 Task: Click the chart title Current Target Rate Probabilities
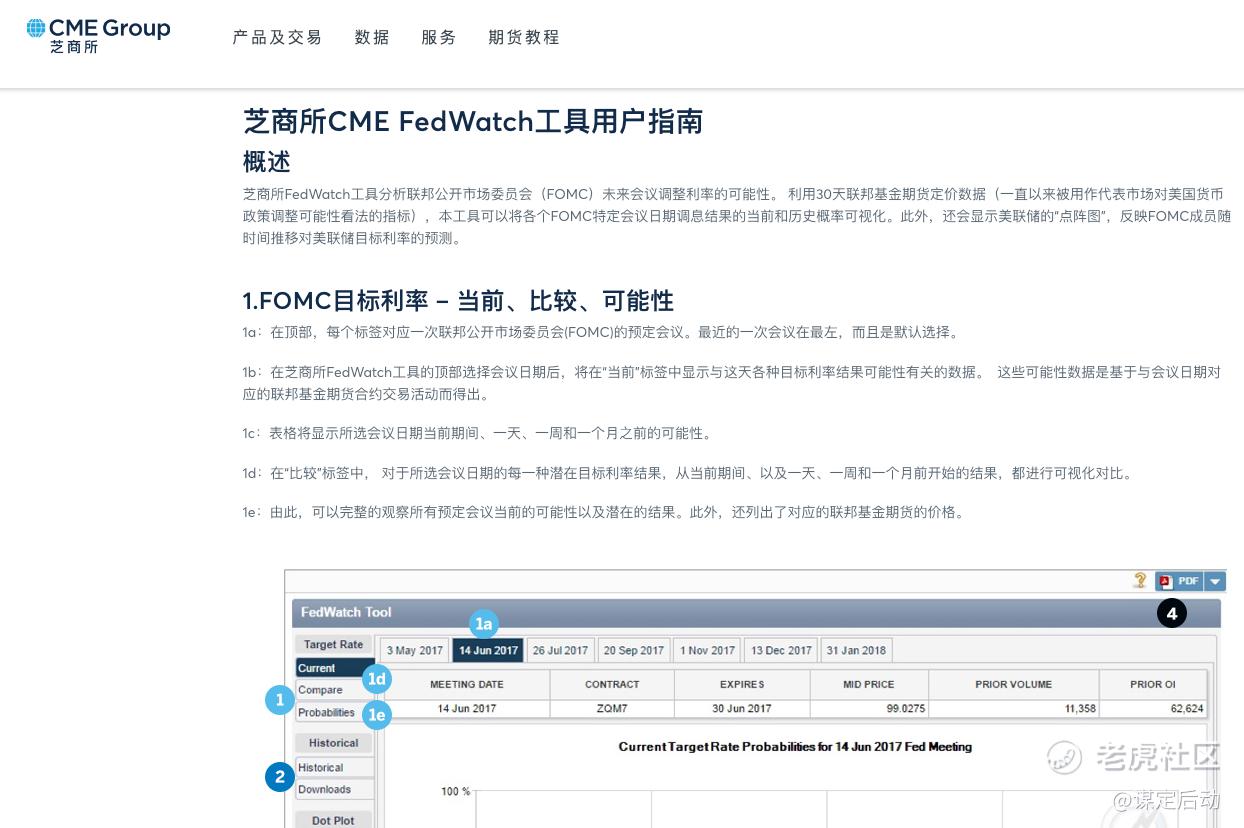(795, 746)
